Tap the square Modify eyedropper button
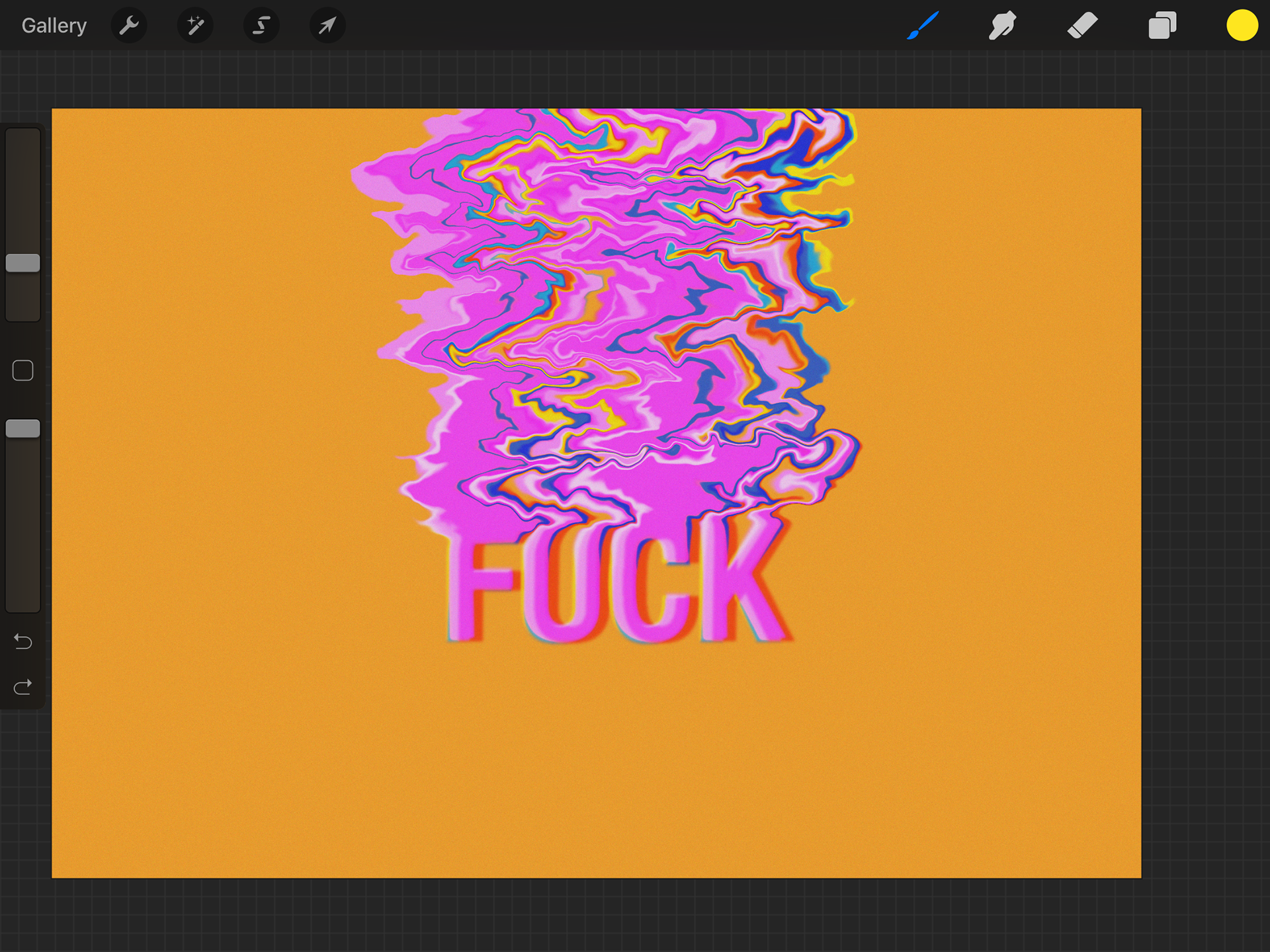Screen dimensions: 1270x952 (x=23, y=370)
